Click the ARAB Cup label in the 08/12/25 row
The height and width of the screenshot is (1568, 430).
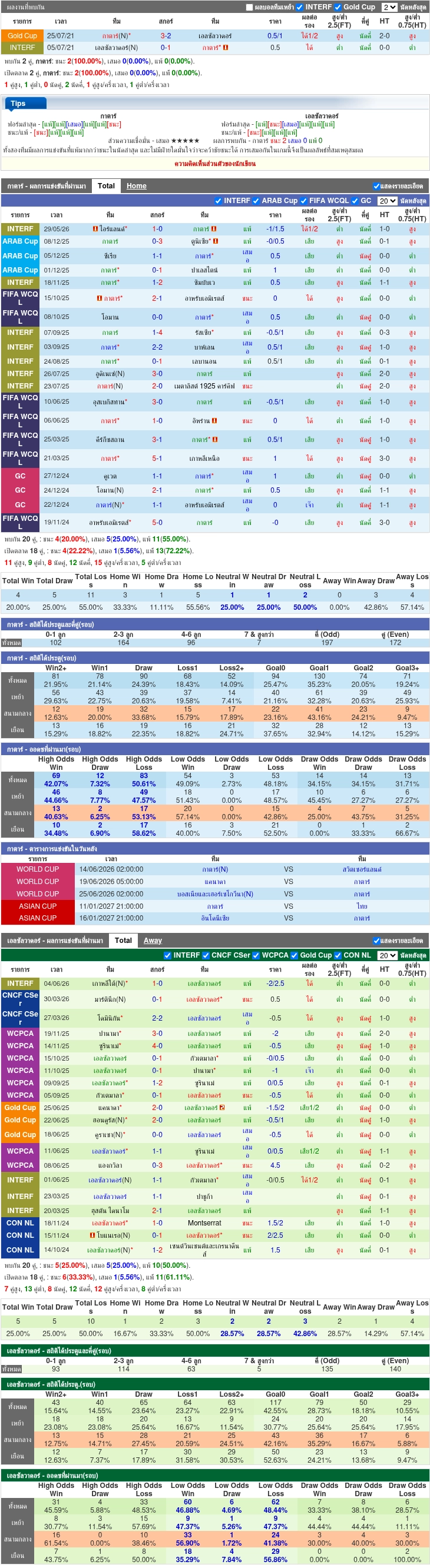(x=20, y=241)
